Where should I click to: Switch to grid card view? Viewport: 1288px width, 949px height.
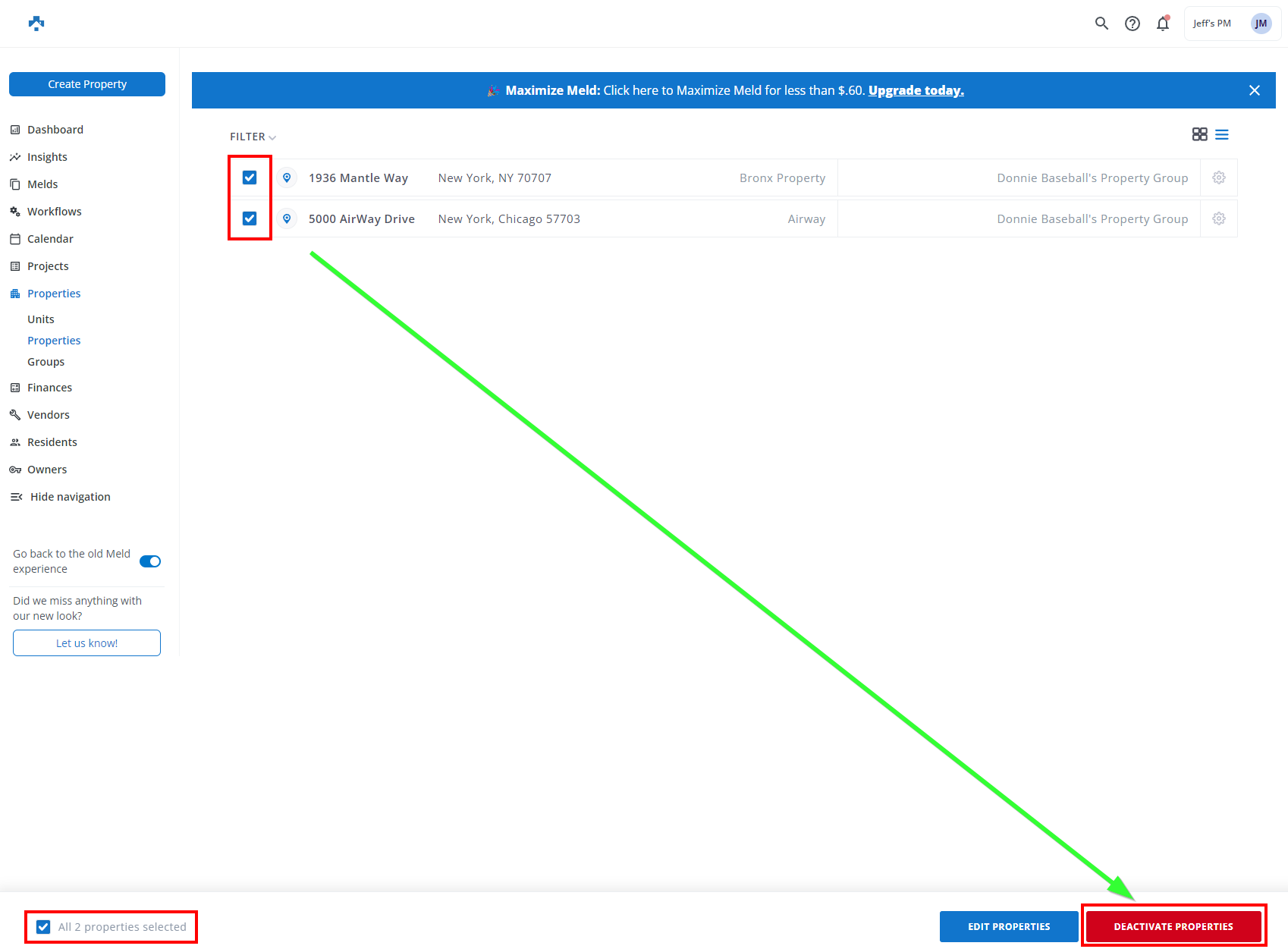point(1199,134)
